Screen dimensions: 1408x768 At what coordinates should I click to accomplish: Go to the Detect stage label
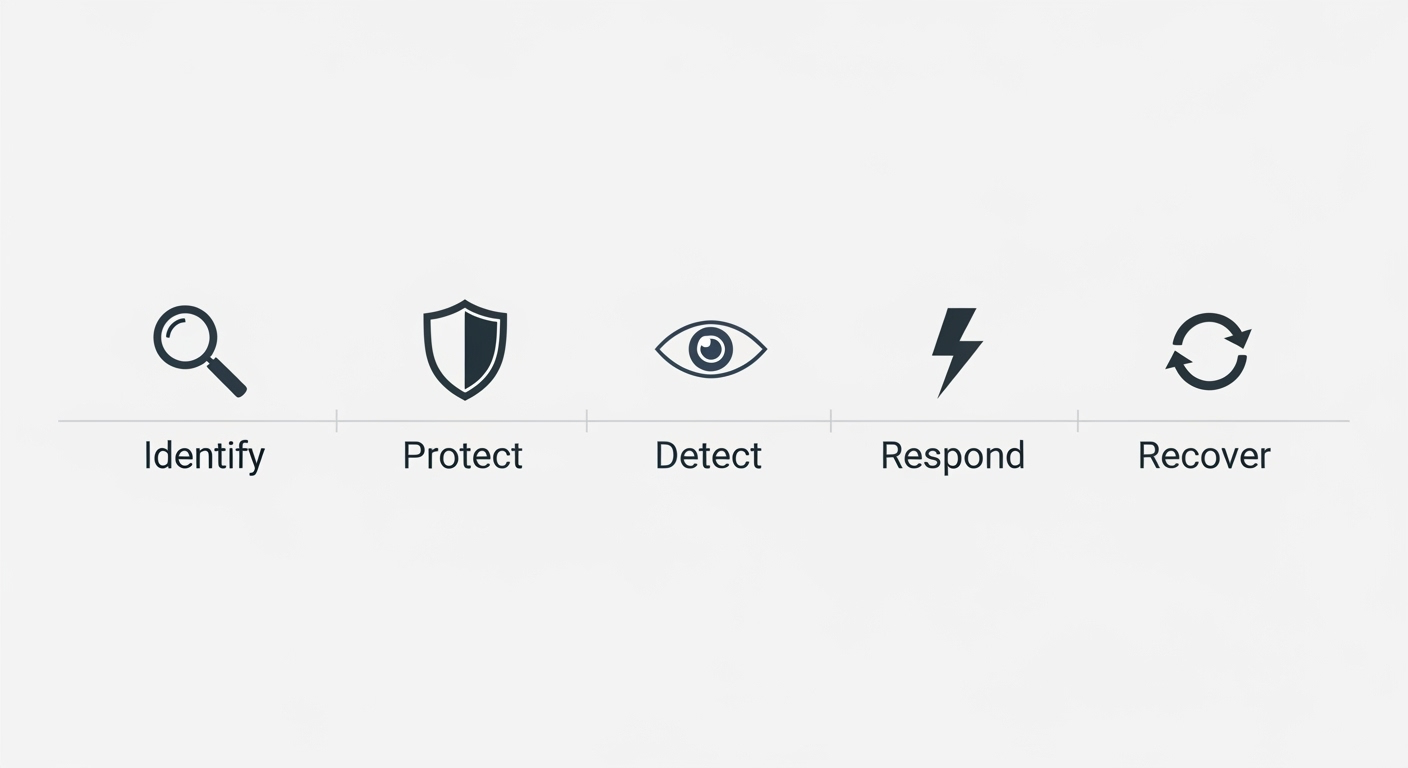[708, 456]
